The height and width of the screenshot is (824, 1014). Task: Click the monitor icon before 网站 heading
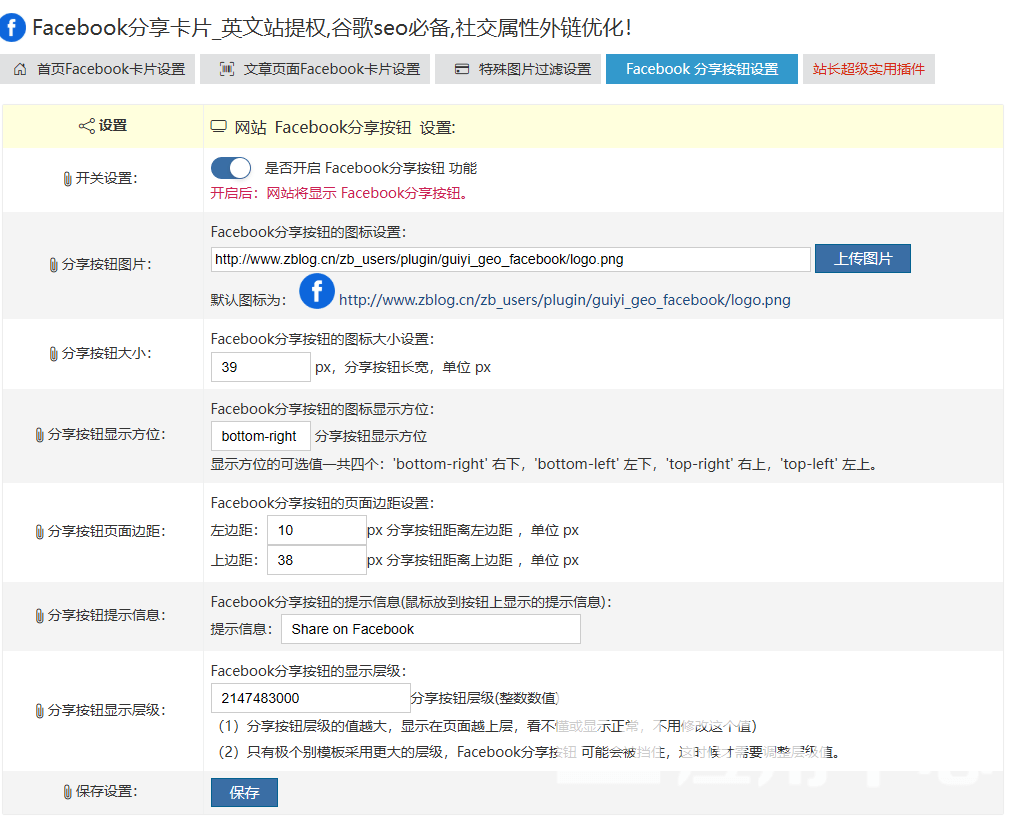(218, 127)
